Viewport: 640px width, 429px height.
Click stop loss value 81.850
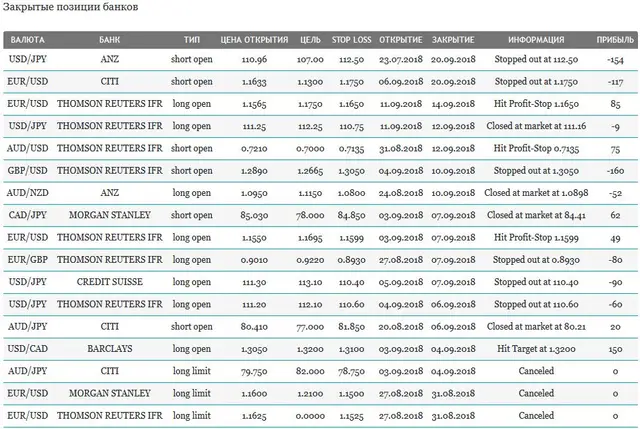pos(351,327)
